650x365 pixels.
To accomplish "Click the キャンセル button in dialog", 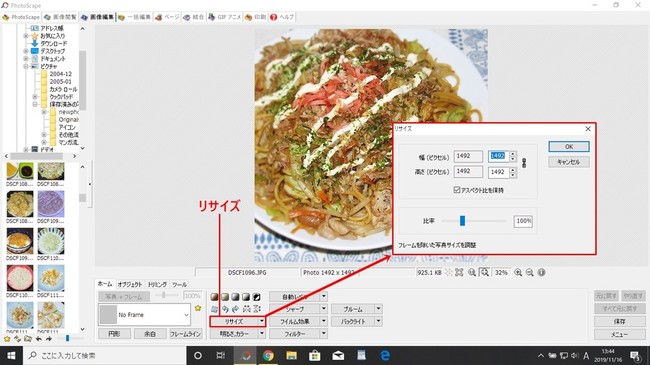I will 569,162.
